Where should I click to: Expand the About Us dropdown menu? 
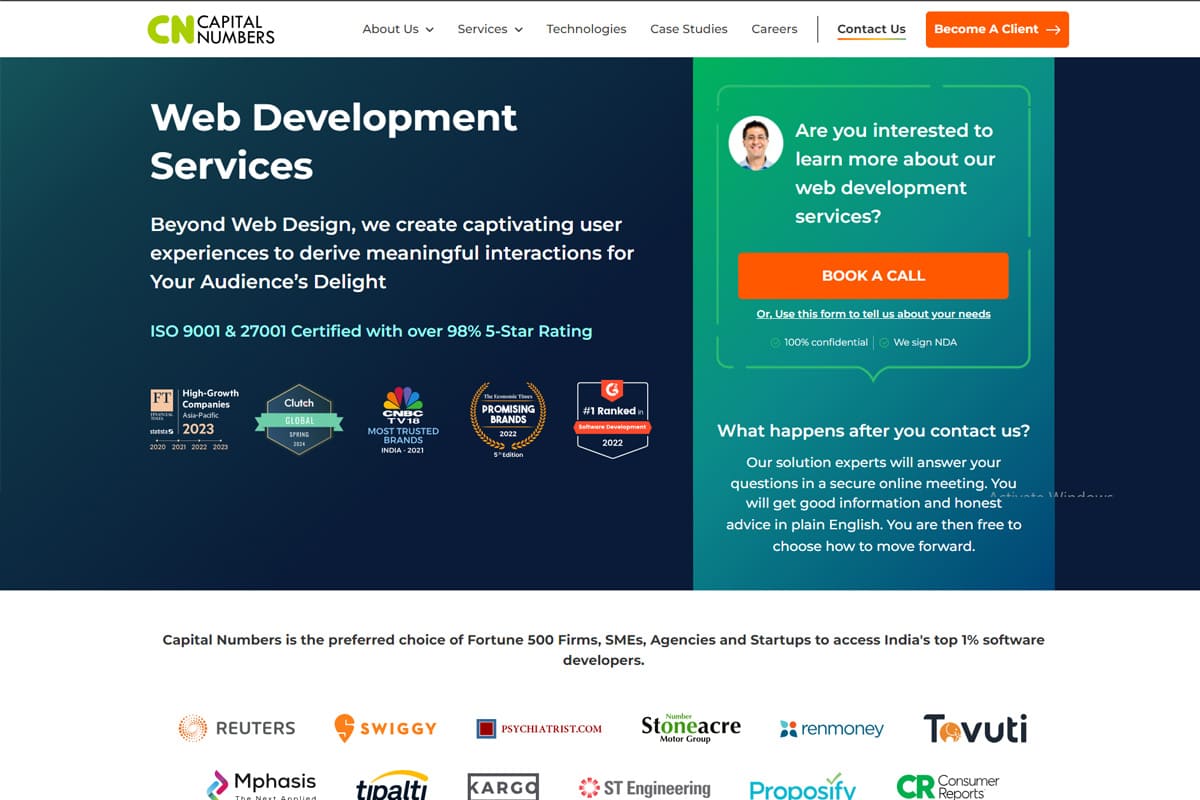tap(398, 29)
